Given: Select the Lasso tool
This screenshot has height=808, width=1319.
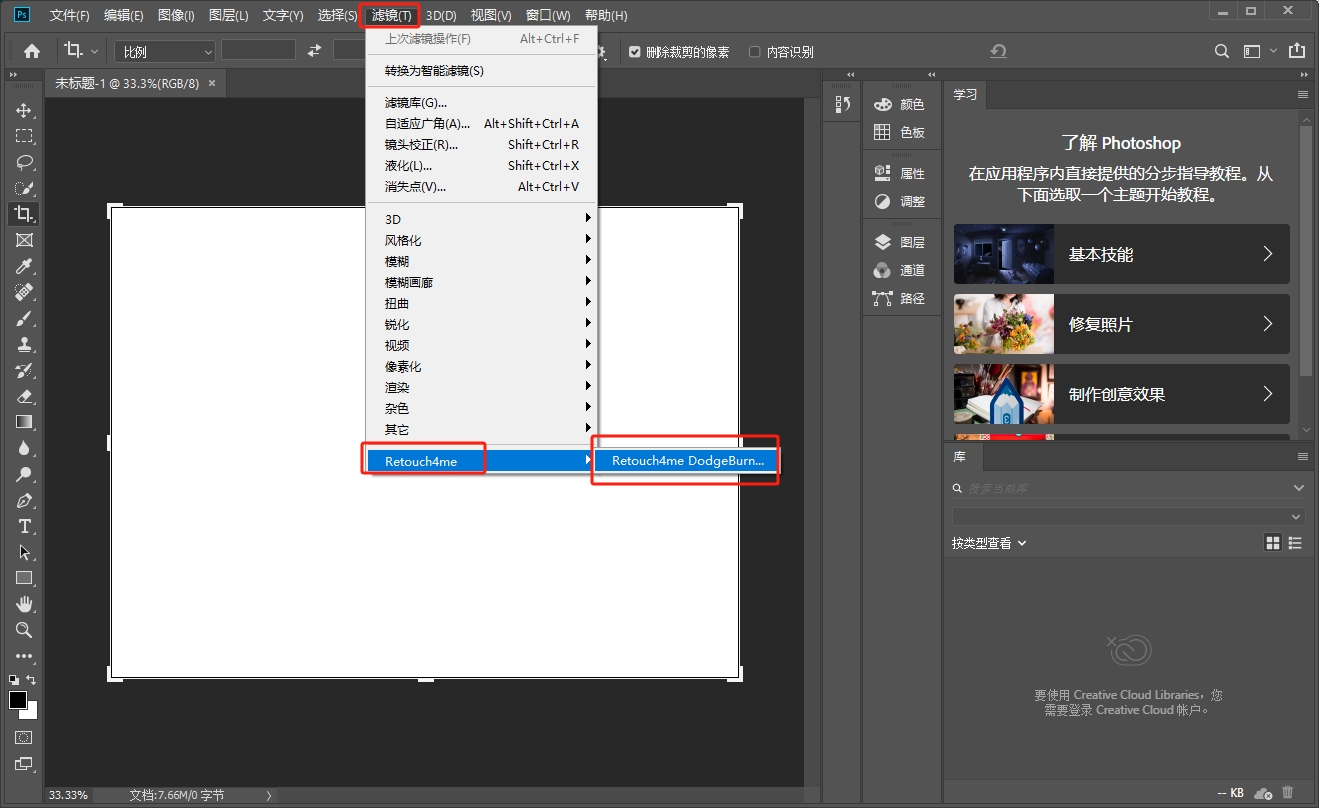Looking at the screenshot, I should [24, 162].
